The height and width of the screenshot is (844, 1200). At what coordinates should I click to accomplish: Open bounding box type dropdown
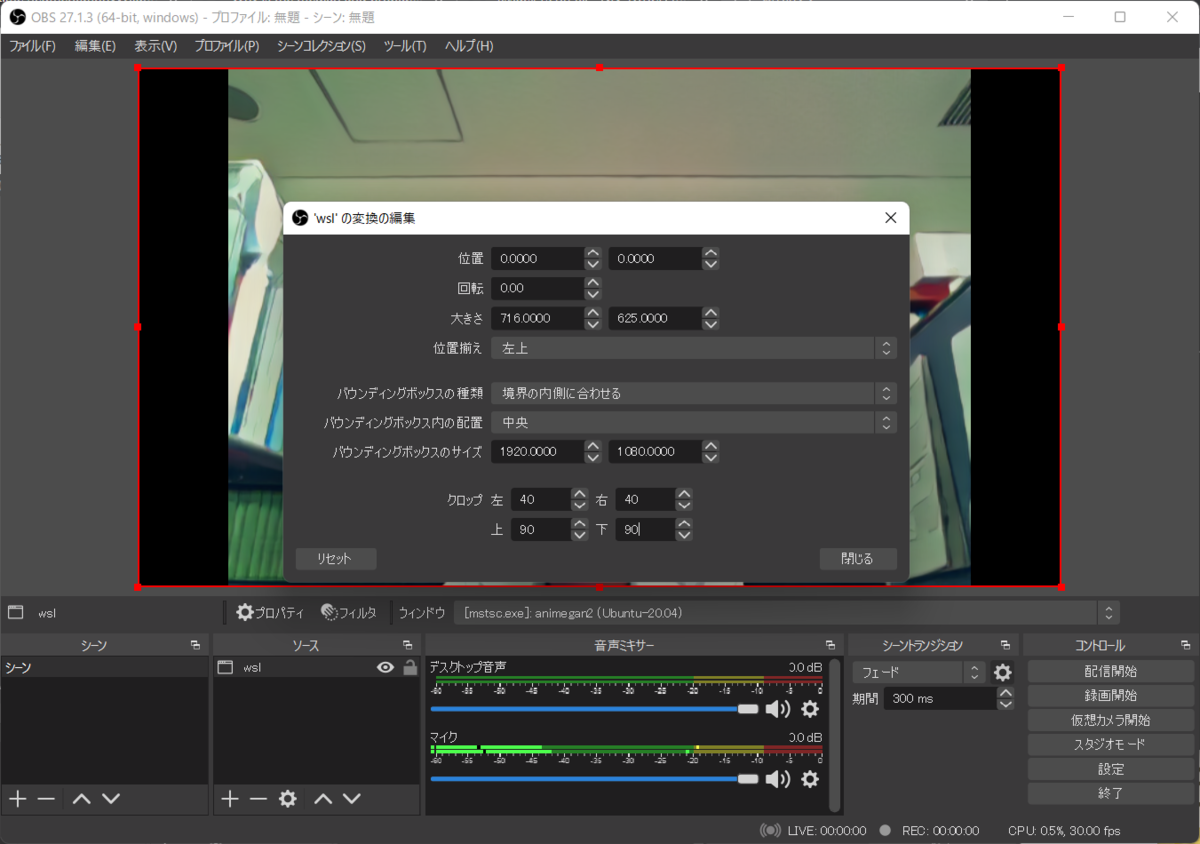tap(694, 393)
